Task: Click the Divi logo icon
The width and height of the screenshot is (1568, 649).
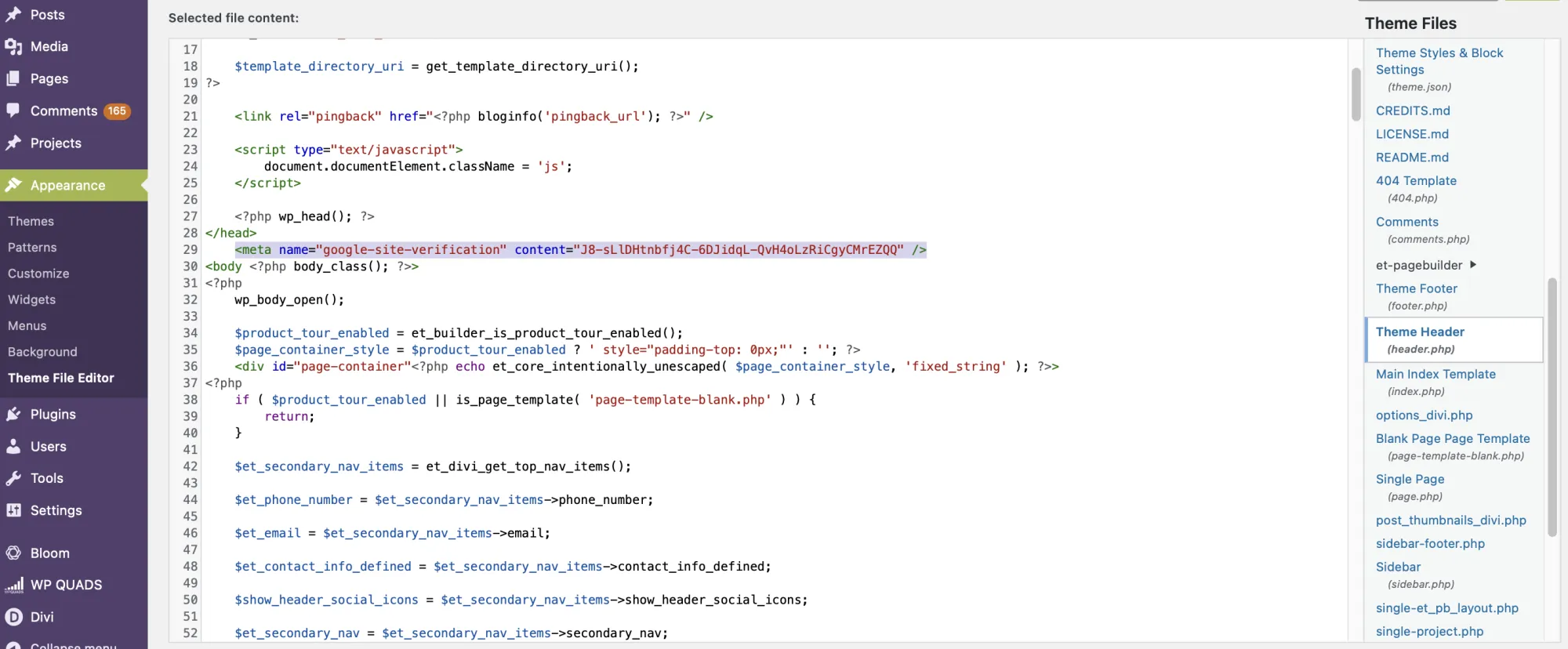Action: (13, 618)
